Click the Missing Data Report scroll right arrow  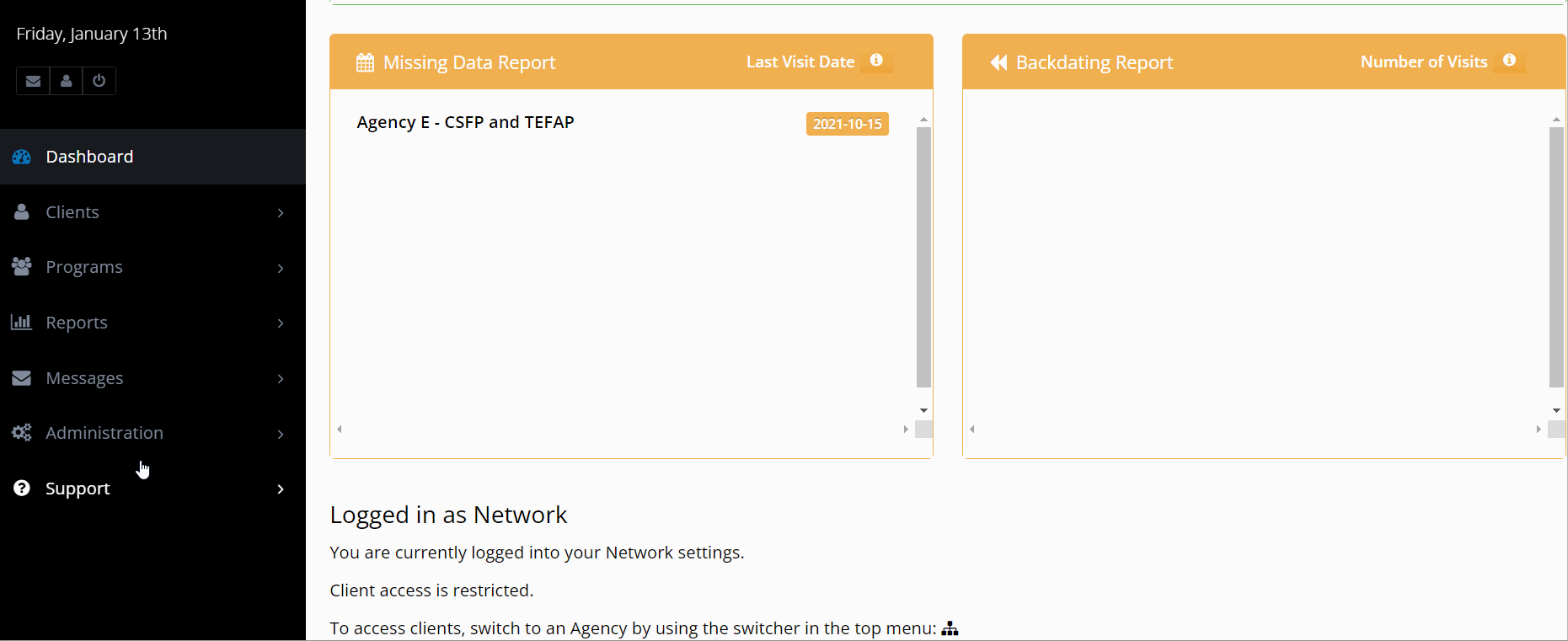pyautogui.click(x=906, y=430)
